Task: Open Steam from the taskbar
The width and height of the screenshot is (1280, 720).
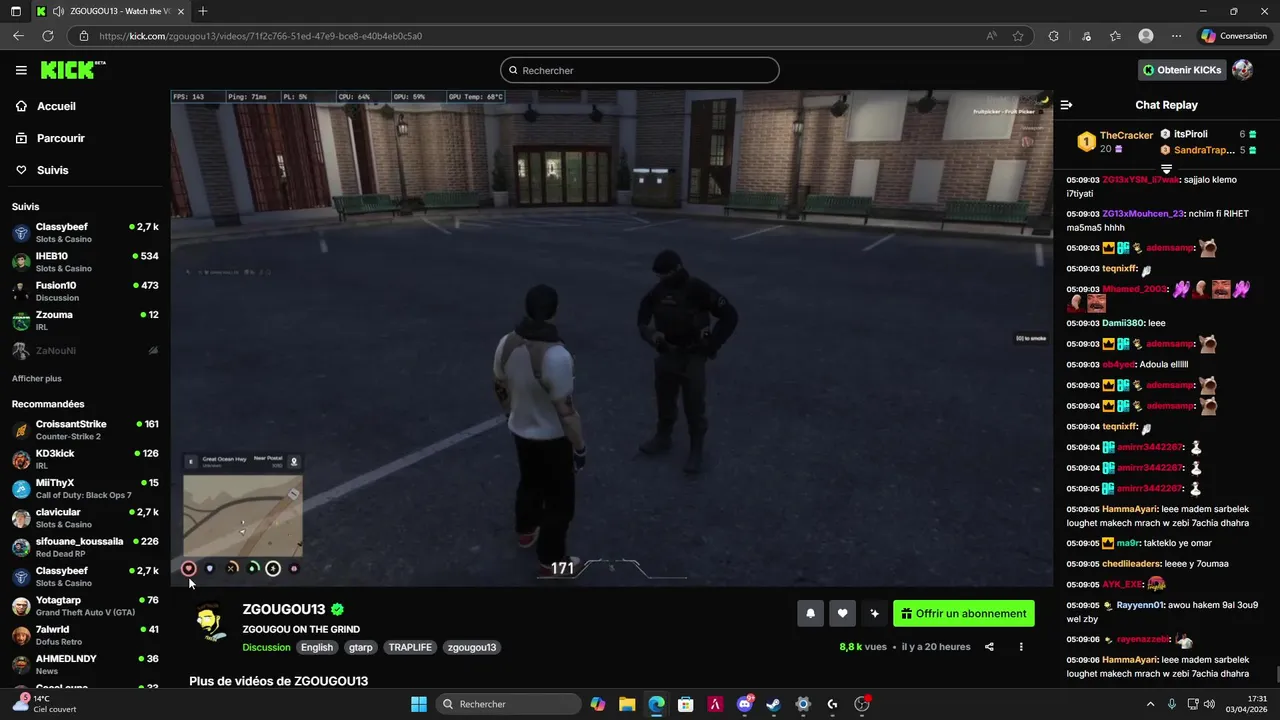Action: pos(774,704)
